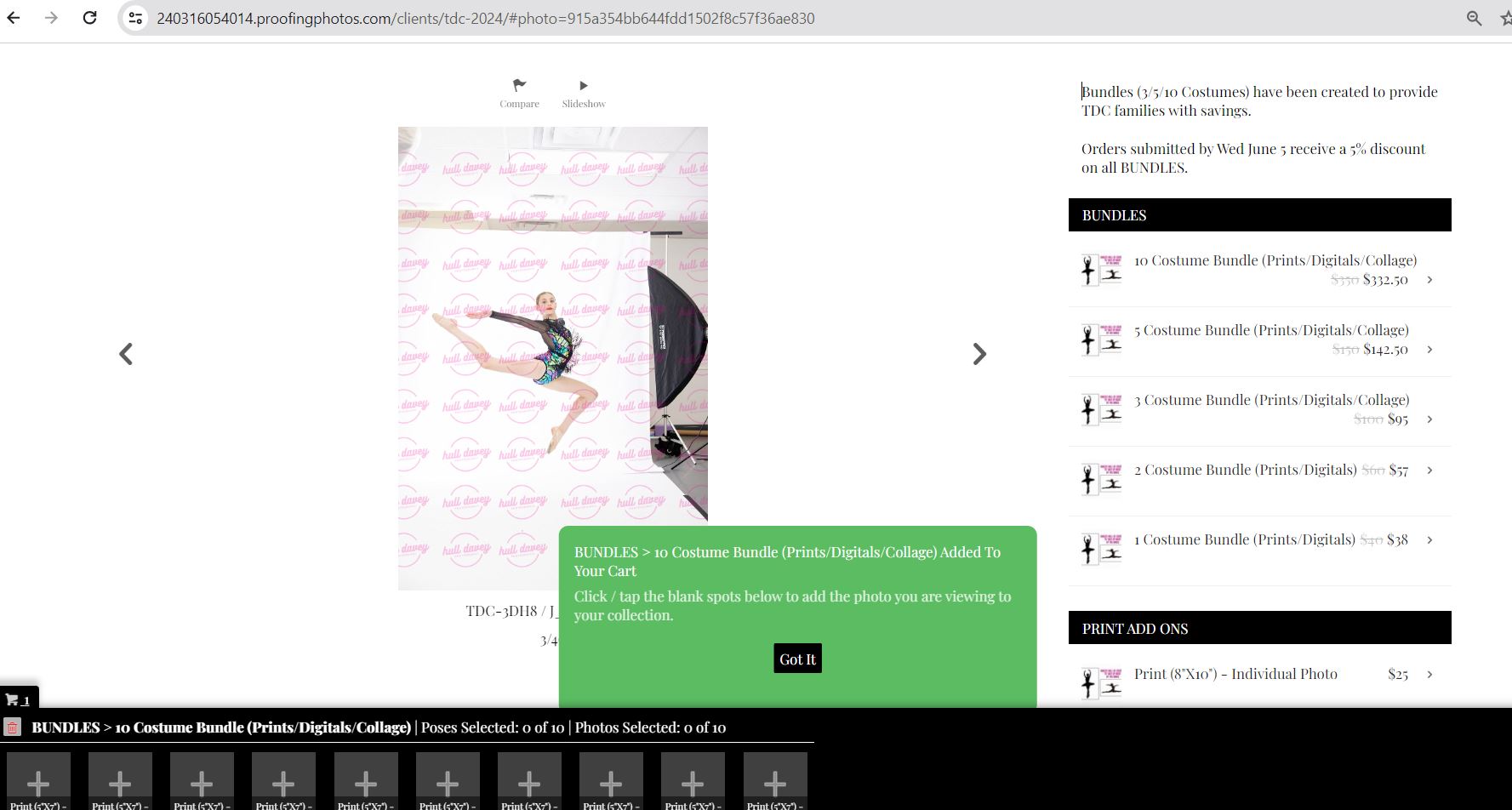This screenshot has height=810, width=1512.
Task: Click the dancer leap proof photo
Action: [x=553, y=357]
